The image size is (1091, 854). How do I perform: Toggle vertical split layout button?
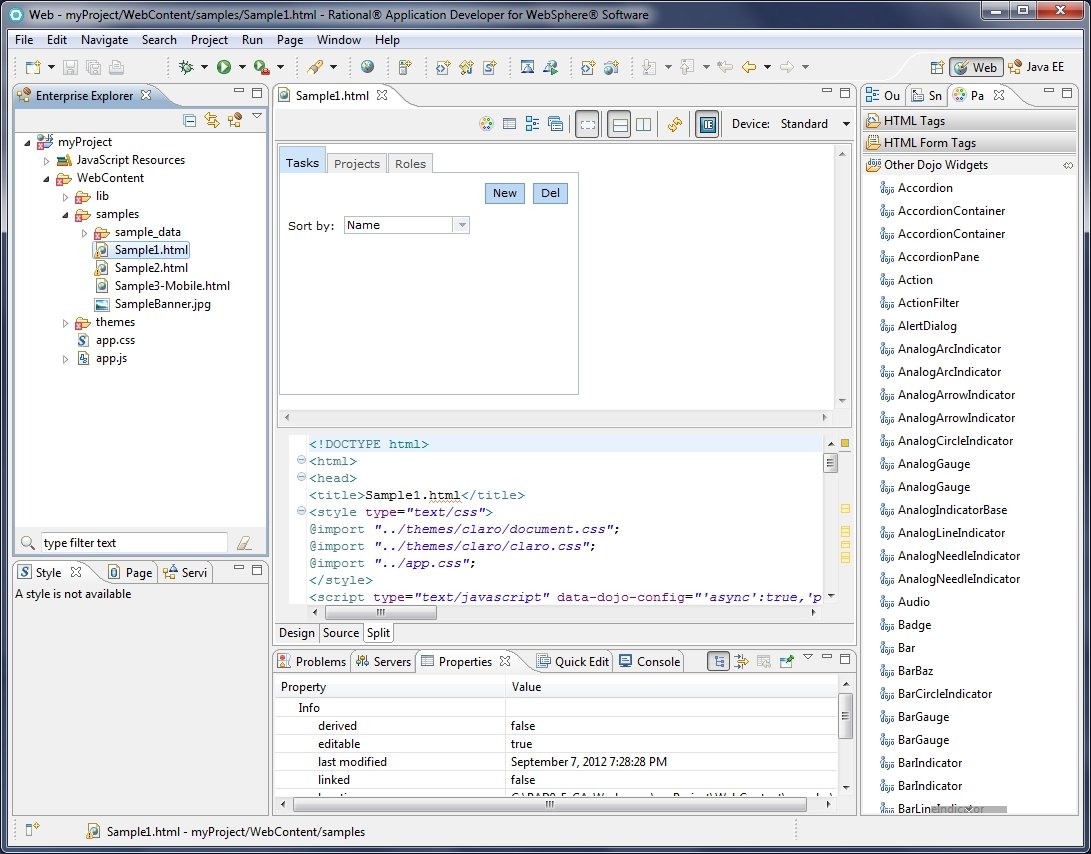pyautogui.click(x=644, y=125)
